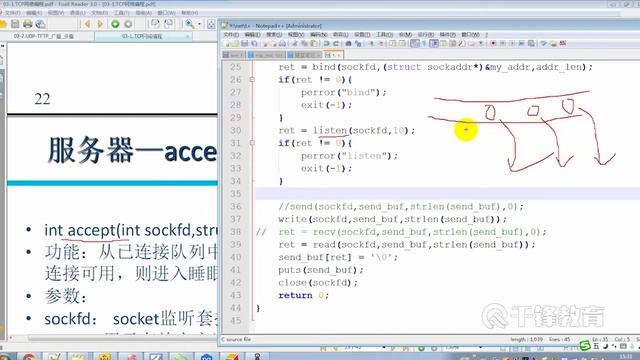Click the Replace icon in Notepad++ toolbar

coord(358,43)
